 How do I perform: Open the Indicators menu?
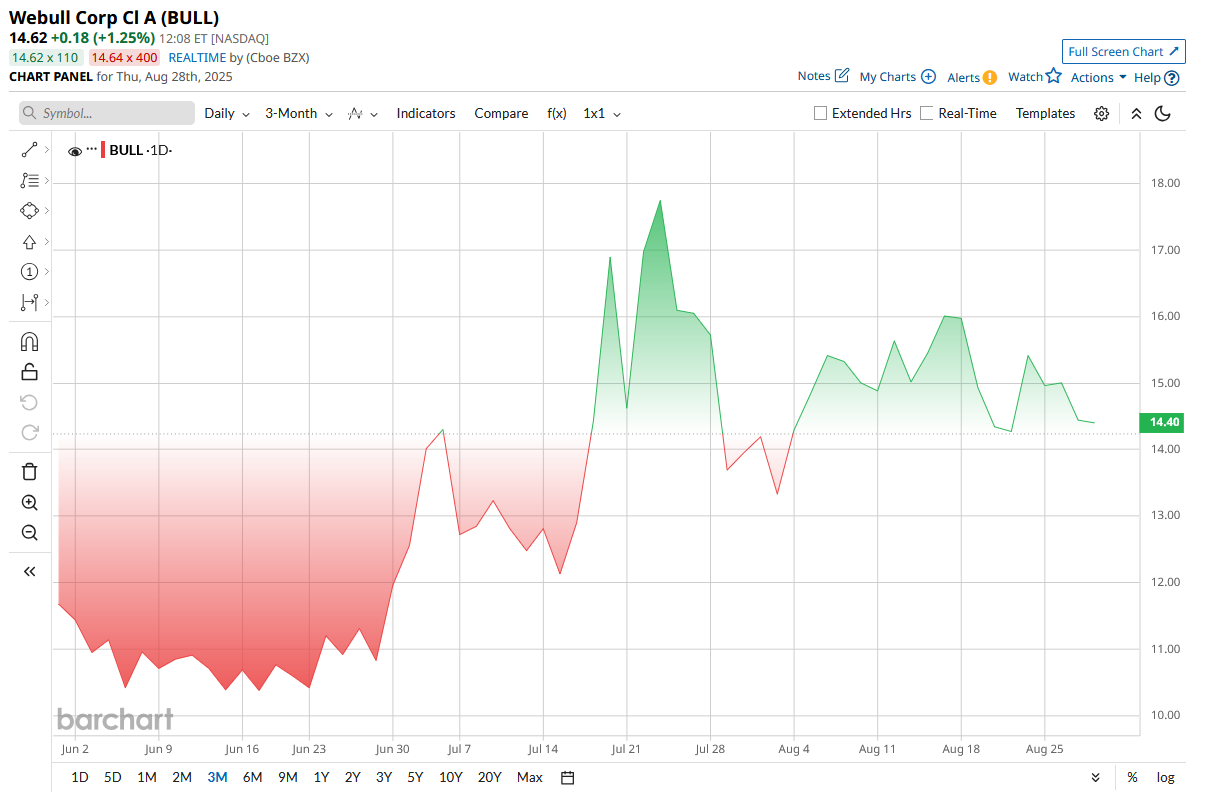pyautogui.click(x=426, y=114)
